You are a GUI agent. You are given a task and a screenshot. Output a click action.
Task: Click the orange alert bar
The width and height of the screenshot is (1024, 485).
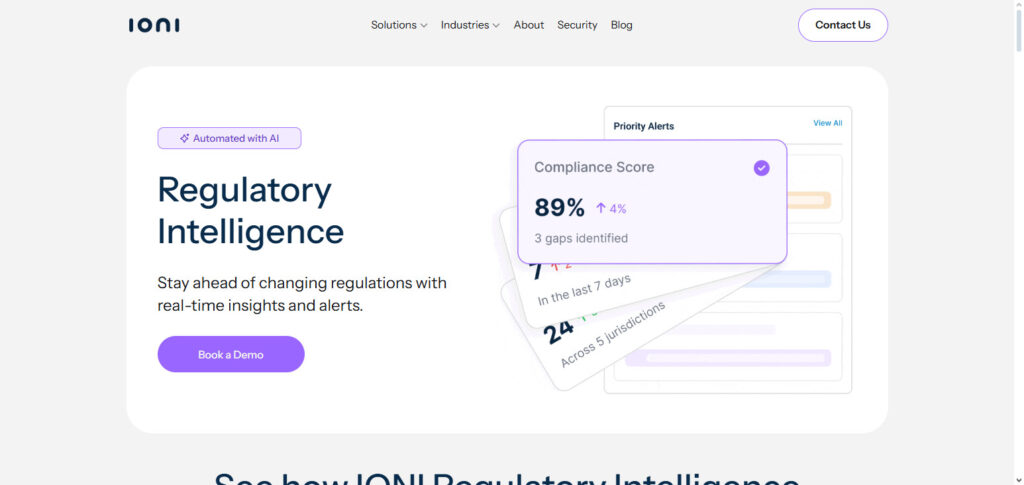[x=808, y=200]
